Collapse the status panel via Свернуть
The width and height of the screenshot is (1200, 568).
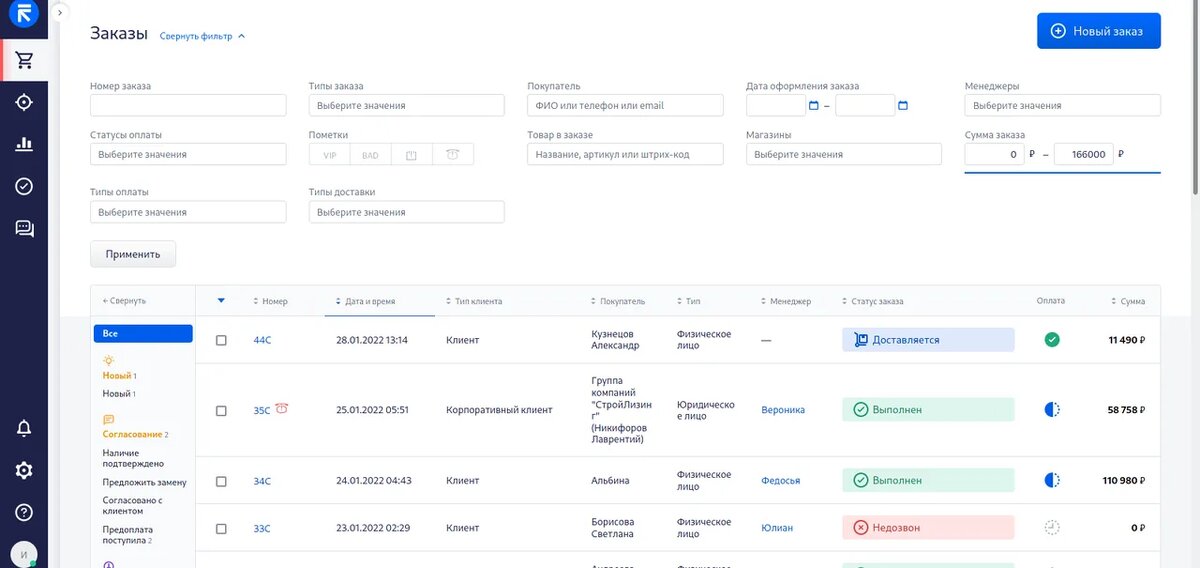pos(124,301)
